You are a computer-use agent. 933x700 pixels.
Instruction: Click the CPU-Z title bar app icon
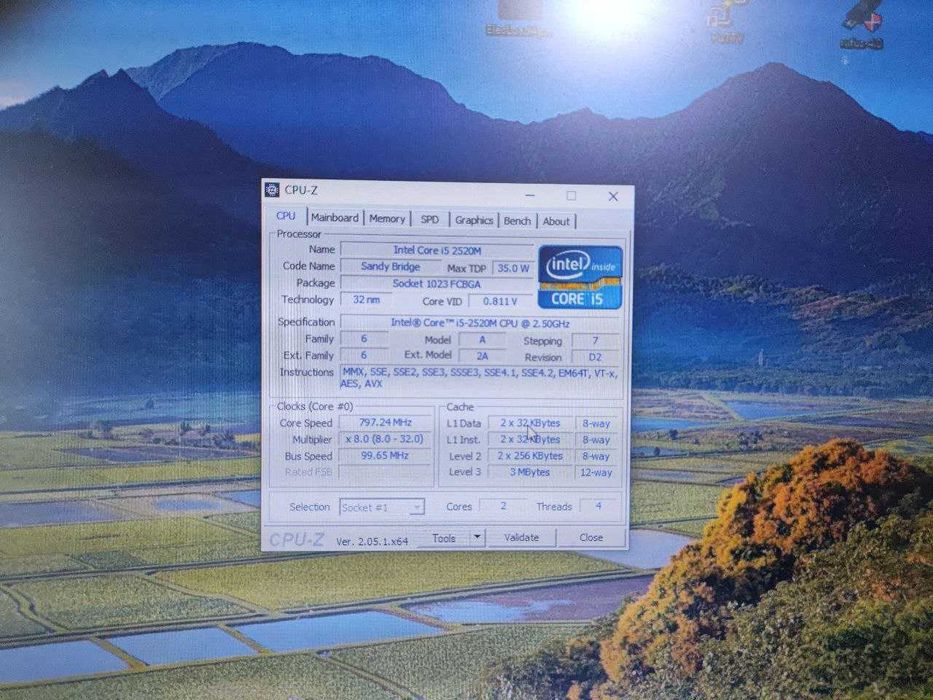[x=272, y=190]
